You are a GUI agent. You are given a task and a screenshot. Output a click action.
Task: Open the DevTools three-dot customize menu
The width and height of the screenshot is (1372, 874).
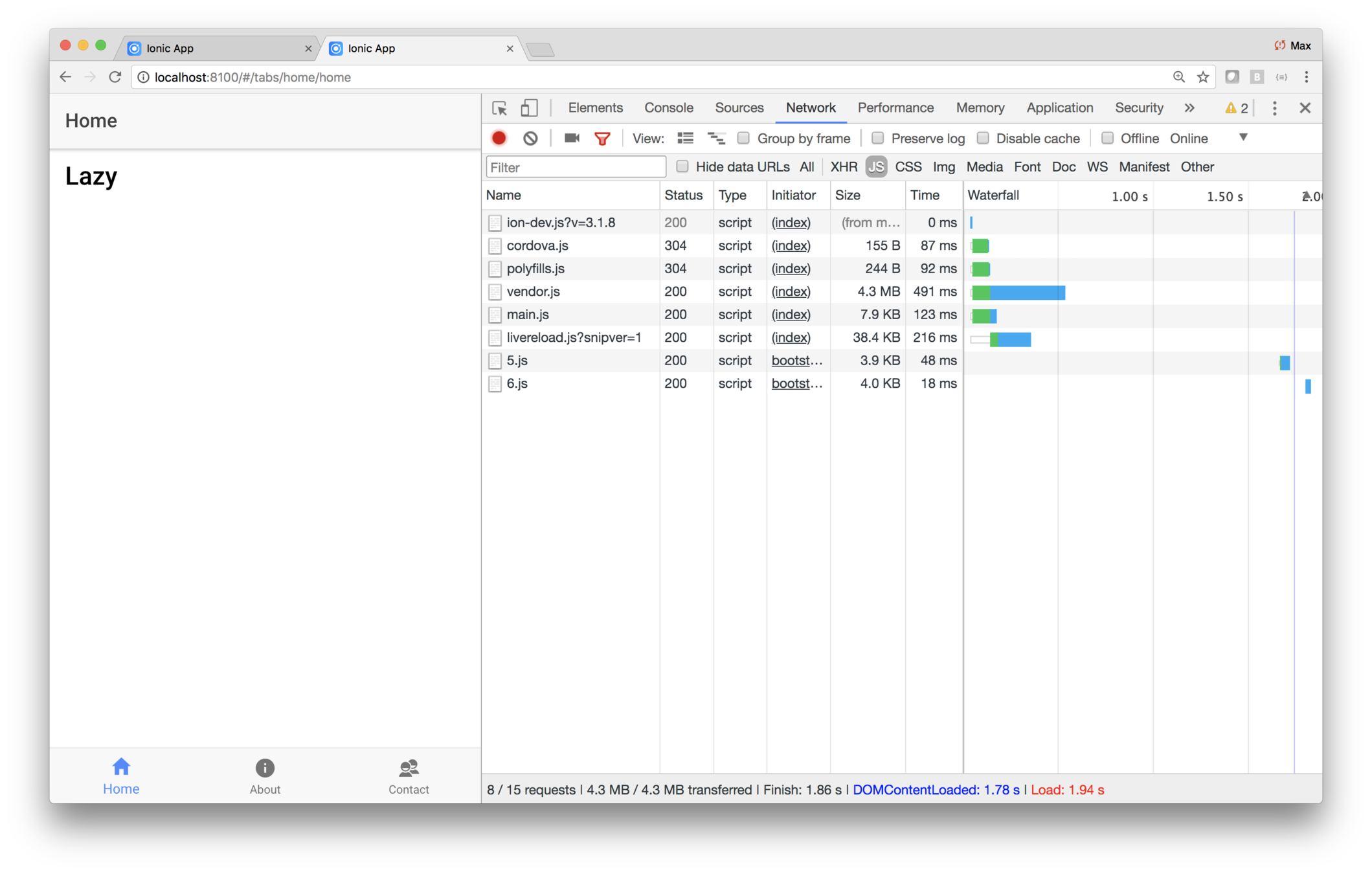coord(1274,108)
